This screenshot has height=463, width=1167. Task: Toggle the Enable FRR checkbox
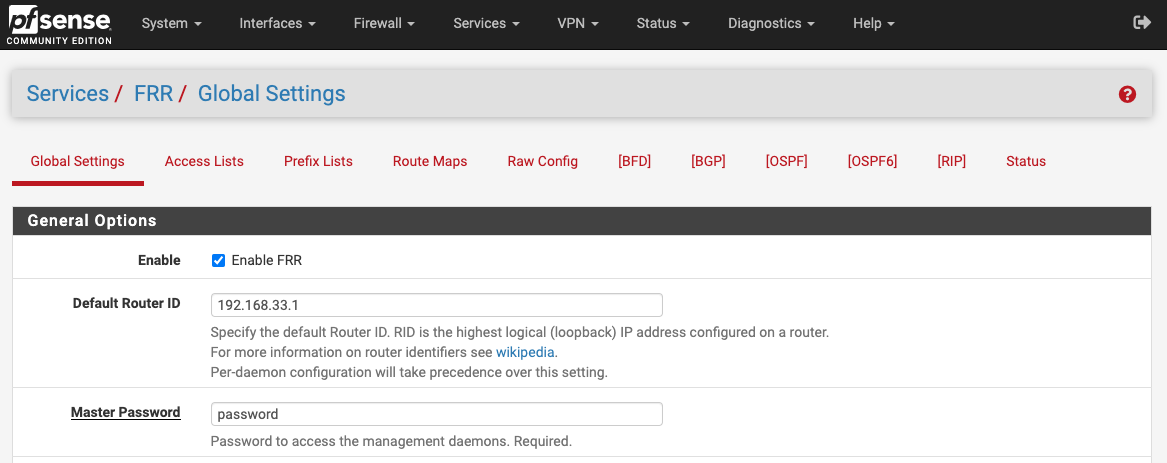click(x=218, y=260)
